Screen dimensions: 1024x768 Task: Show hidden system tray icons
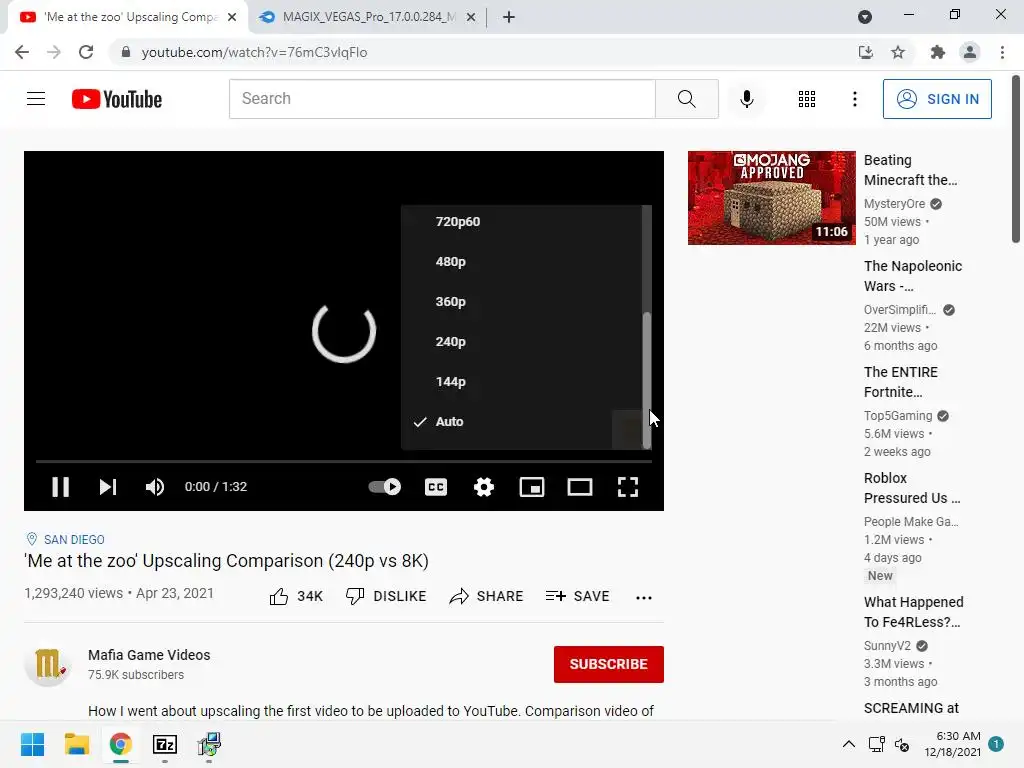pos(848,744)
